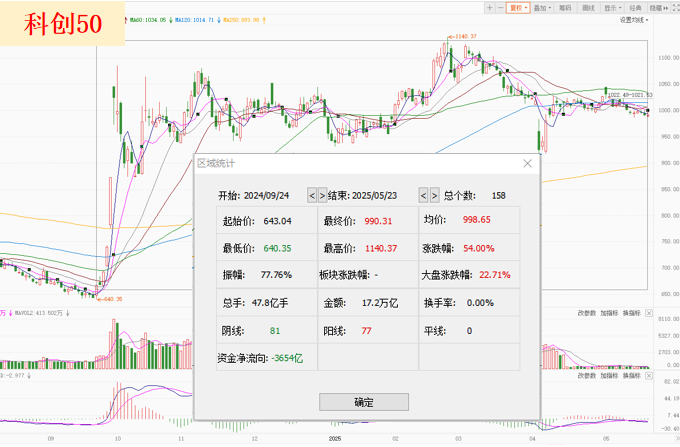Image resolution: width=680 pixels, height=447 pixels.
Task: Toggle fullscreen chart icon at top right
Action: point(675,8)
